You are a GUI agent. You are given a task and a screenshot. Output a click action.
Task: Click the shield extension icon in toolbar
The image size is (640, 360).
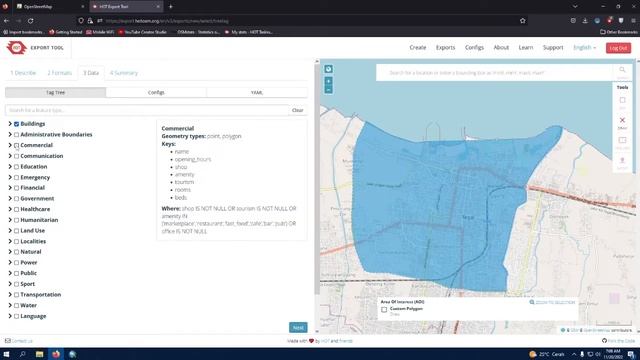621,21
